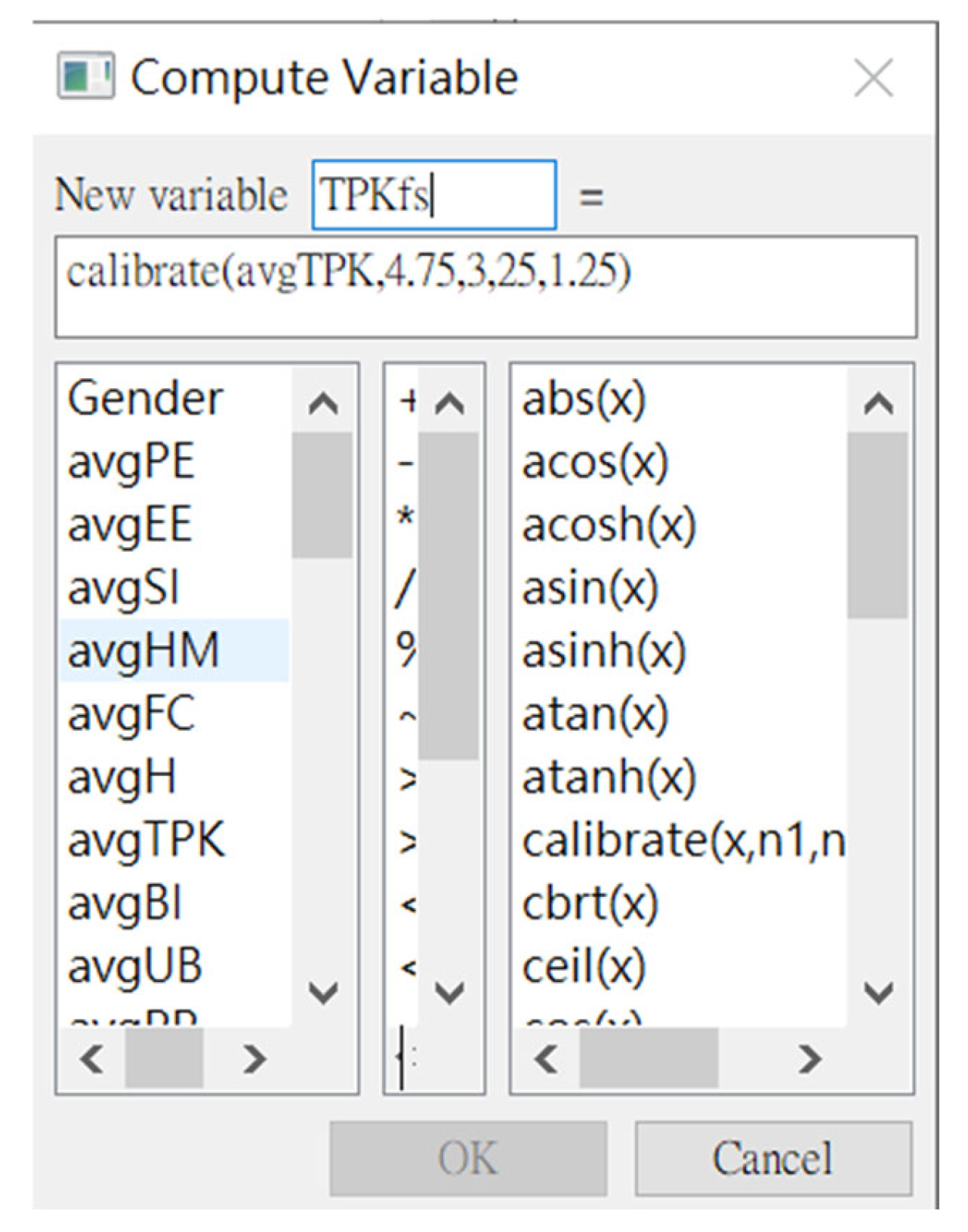
Task: Click the Compute Variable window icon
Action: click(x=85, y=75)
